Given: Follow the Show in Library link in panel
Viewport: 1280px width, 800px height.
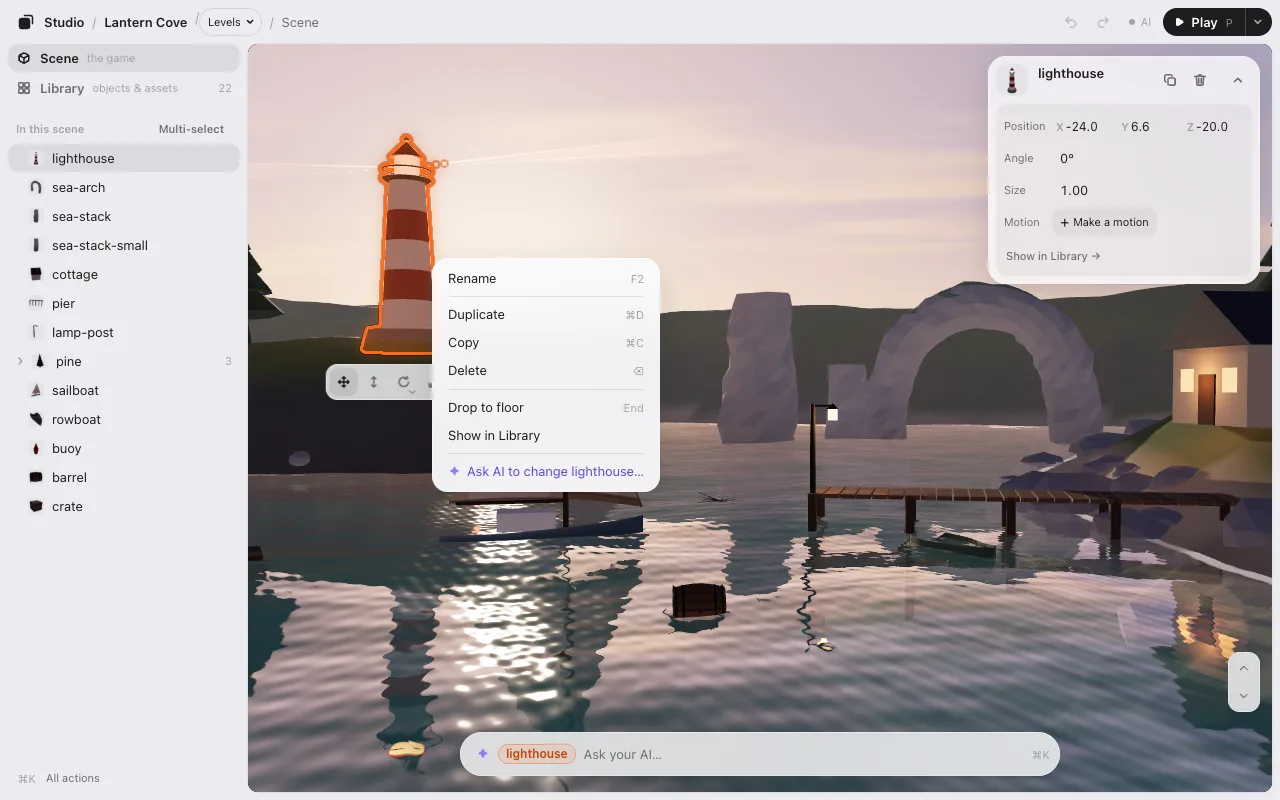Looking at the screenshot, I should coord(1053,256).
